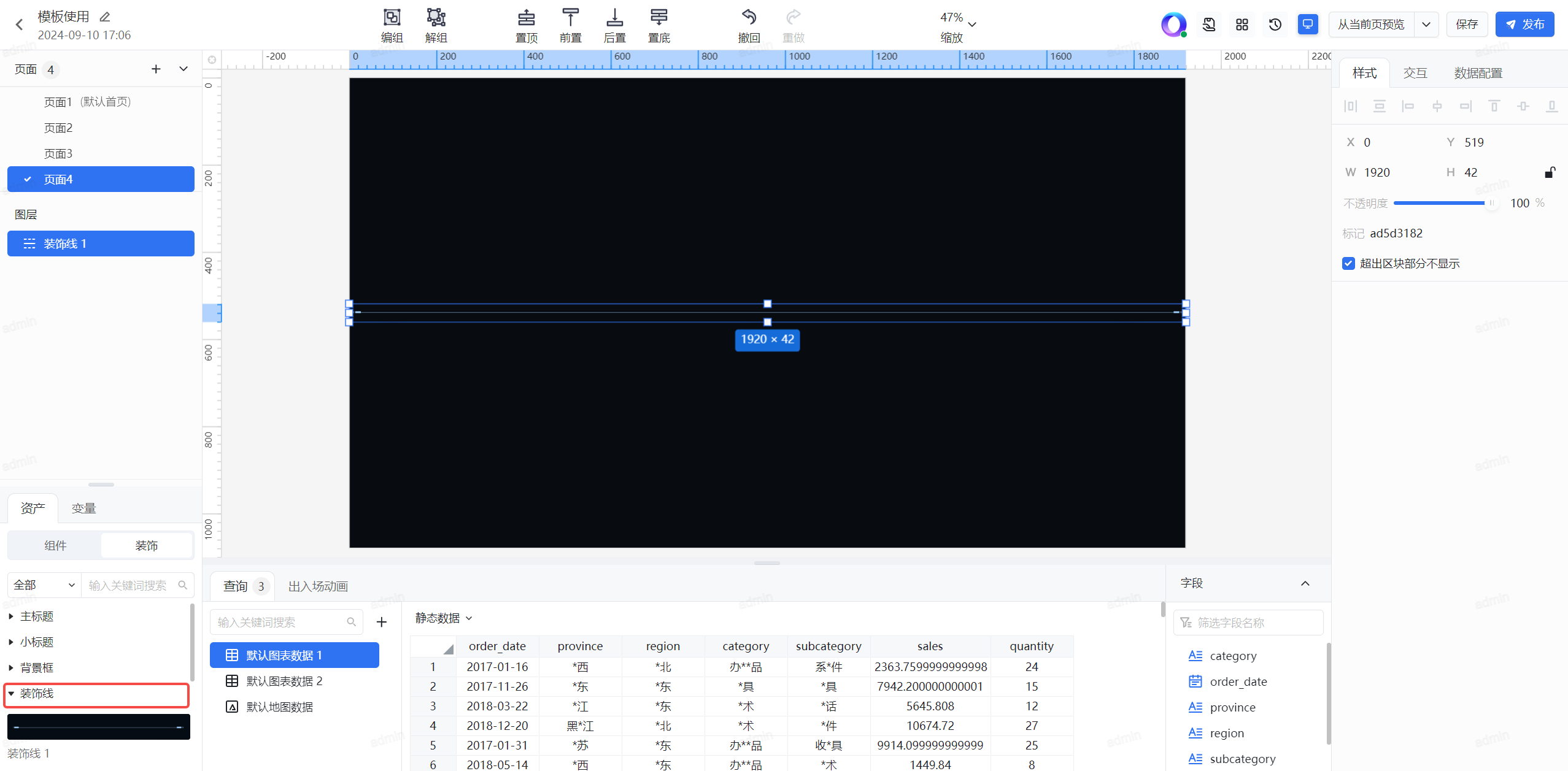Edit the template name with pencil icon
This screenshot has height=771, width=1568.
tap(105, 17)
